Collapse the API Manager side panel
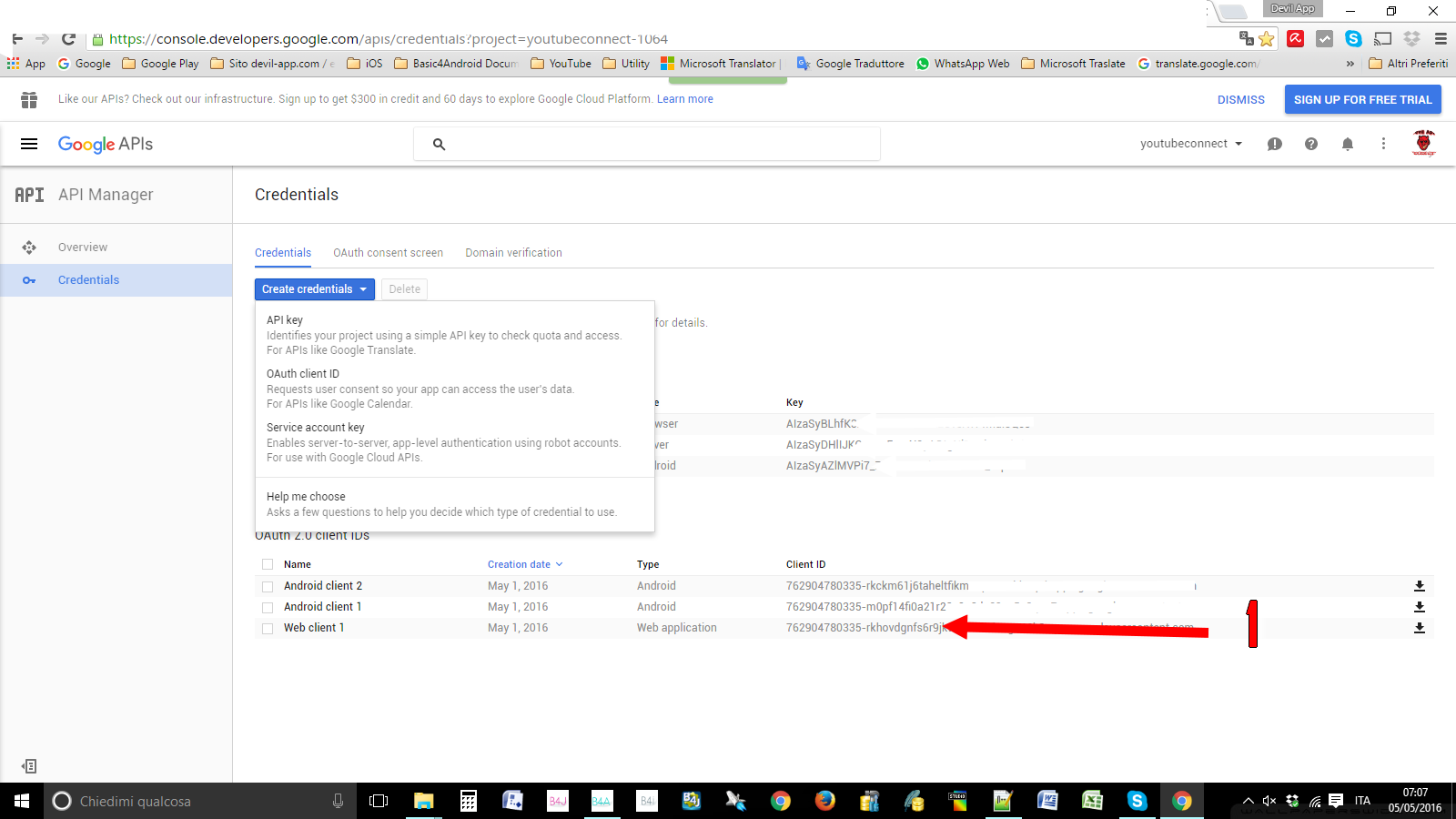The image size is (1456, 819). coord(29,766)
